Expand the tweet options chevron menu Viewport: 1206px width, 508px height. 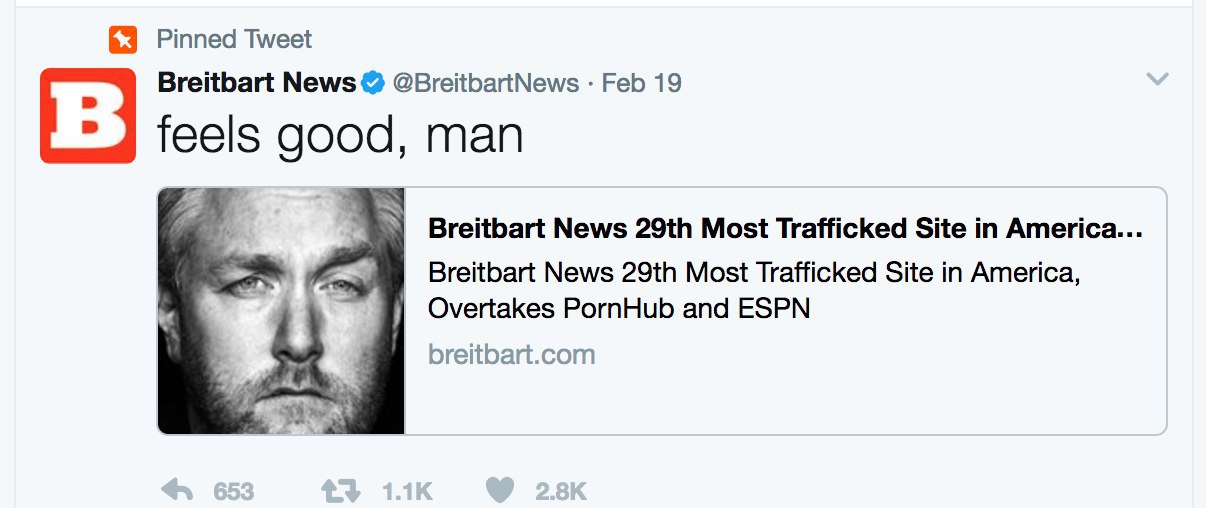[1157, 79]
